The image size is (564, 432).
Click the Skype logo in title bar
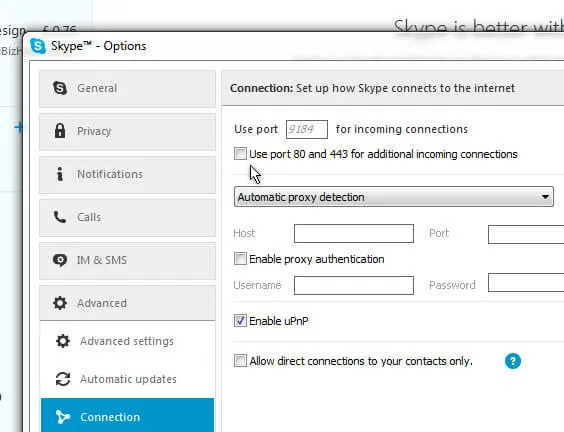(38, 46)
